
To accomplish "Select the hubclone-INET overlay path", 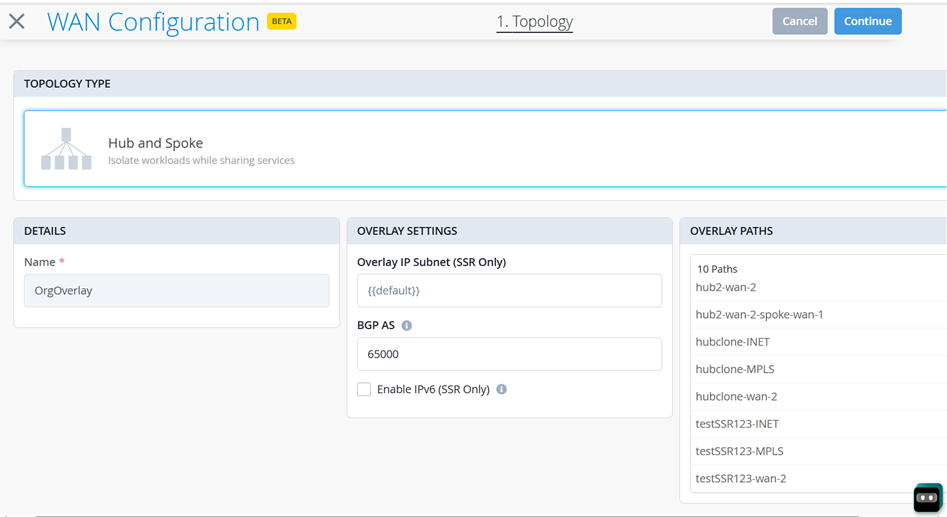I will pos(820,342).
